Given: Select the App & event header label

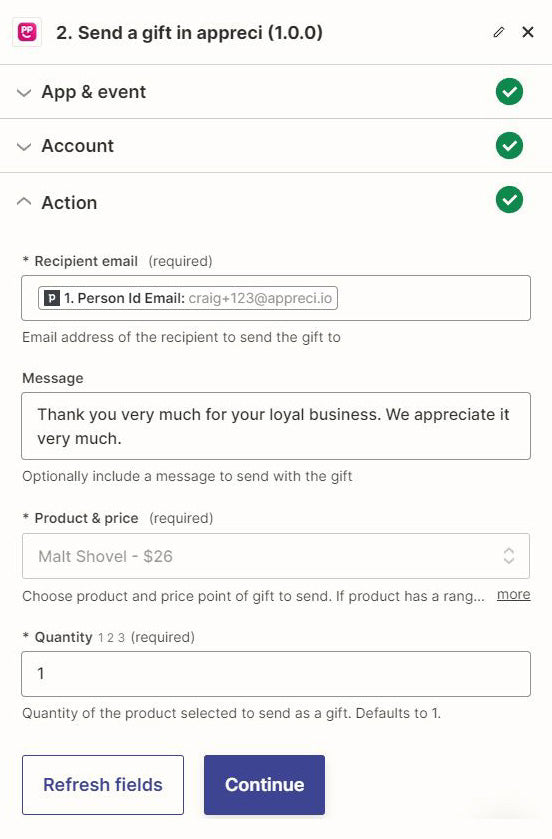Looking at the screenshot, I should tap(94, 91).
